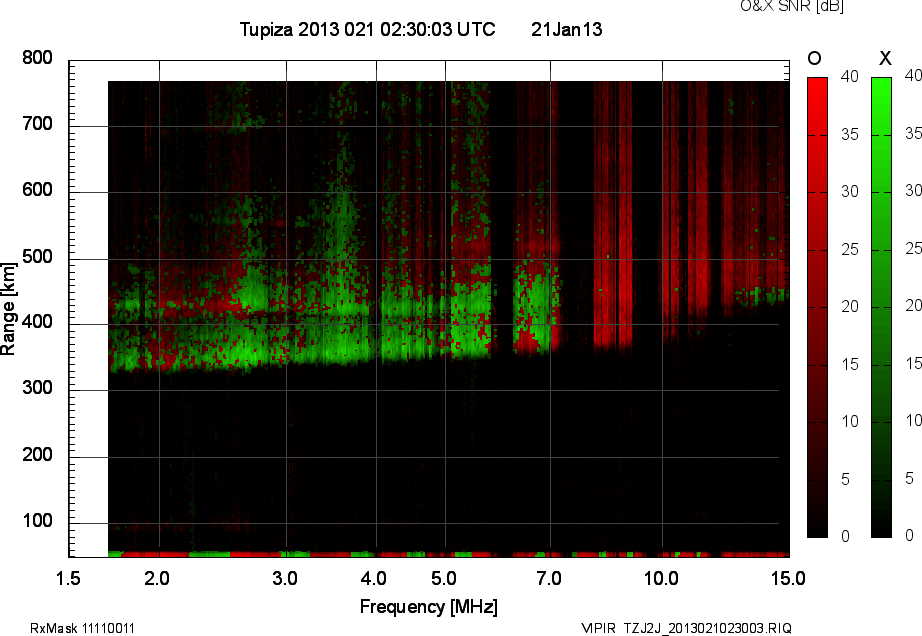This screenshot has width=922, height=636.
Task: Click the '3.0' frequency tick label
Action: tap(285, 578)
